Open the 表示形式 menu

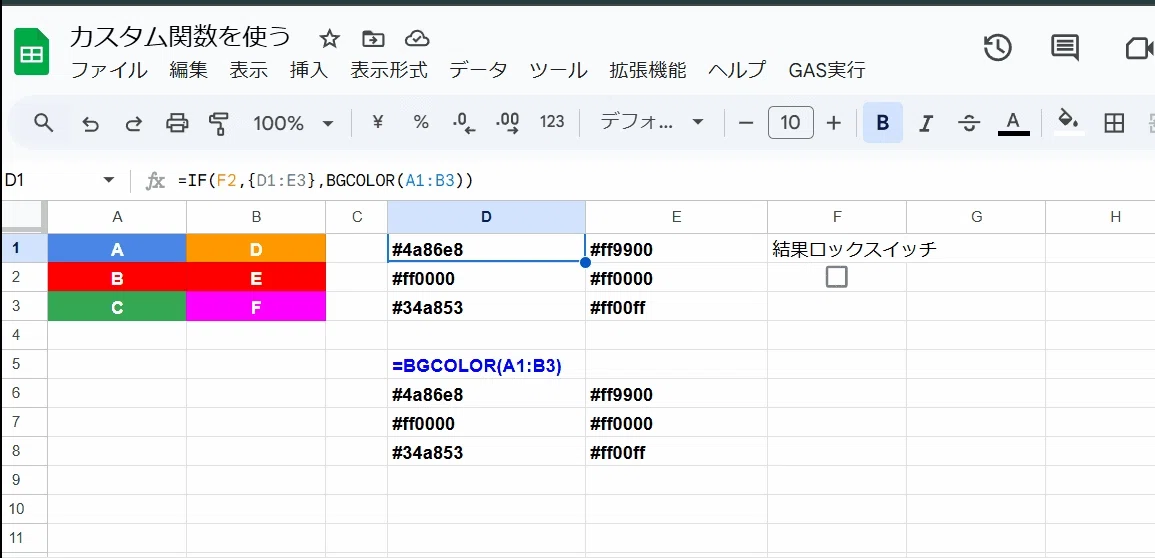click(389, 71)
